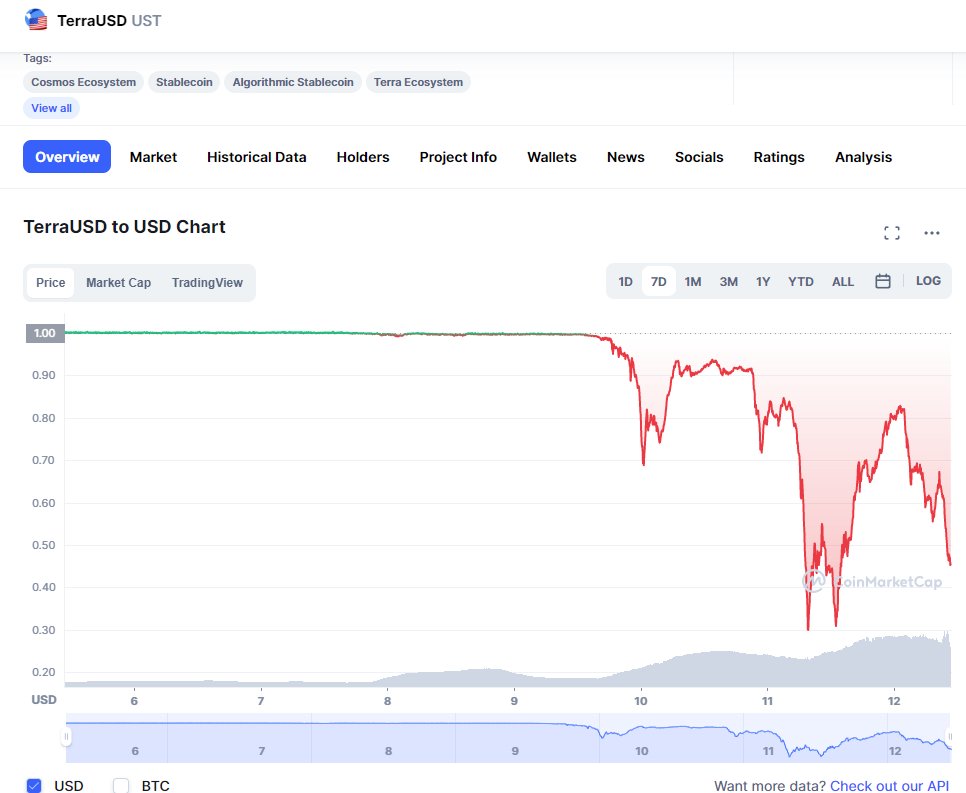Click the navigator timeline at day 9

[x=515, y=750]
